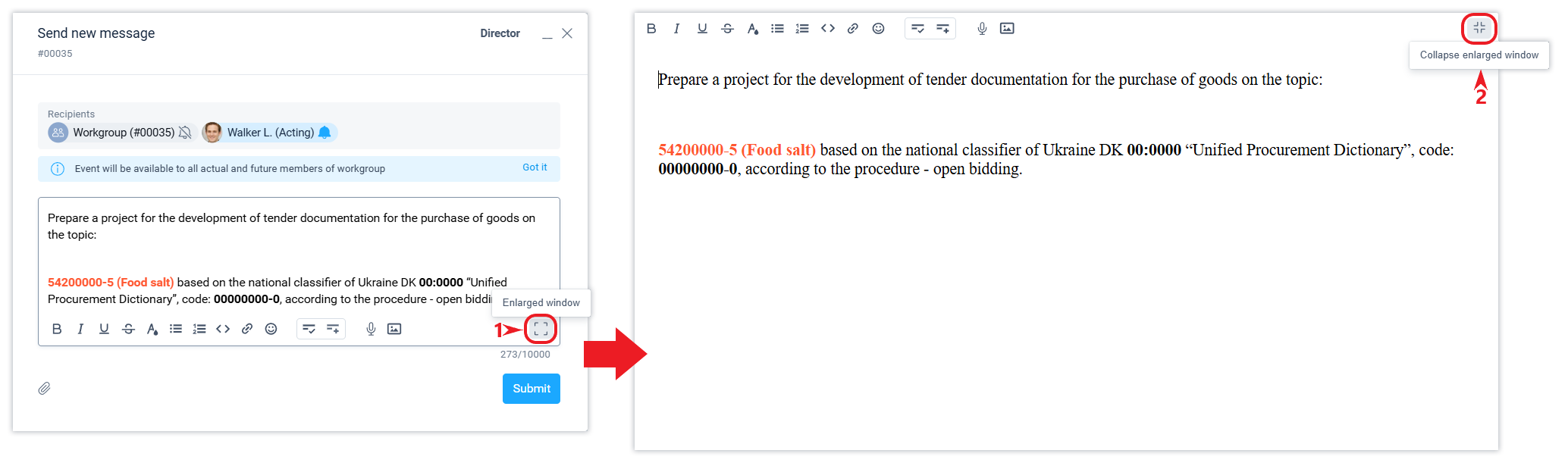Click the attach file paperclip icon
This screenshot has height=469, width=1568.
point(45,389)
